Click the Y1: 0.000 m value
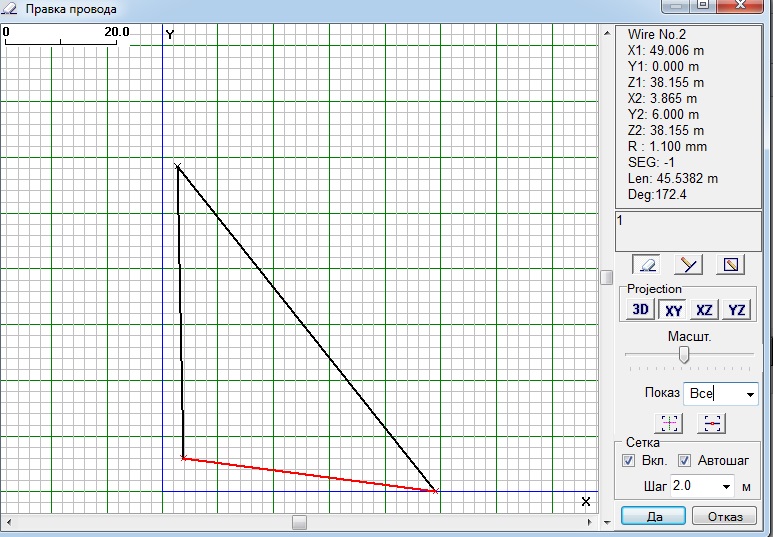The image size is (773, 537). [663, 66]
